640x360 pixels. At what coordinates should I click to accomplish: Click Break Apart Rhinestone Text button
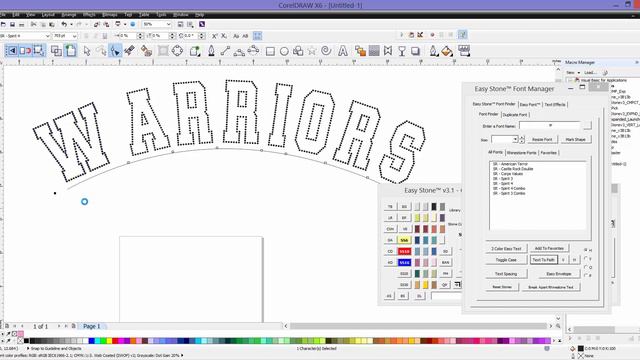[x=551, y=287]
